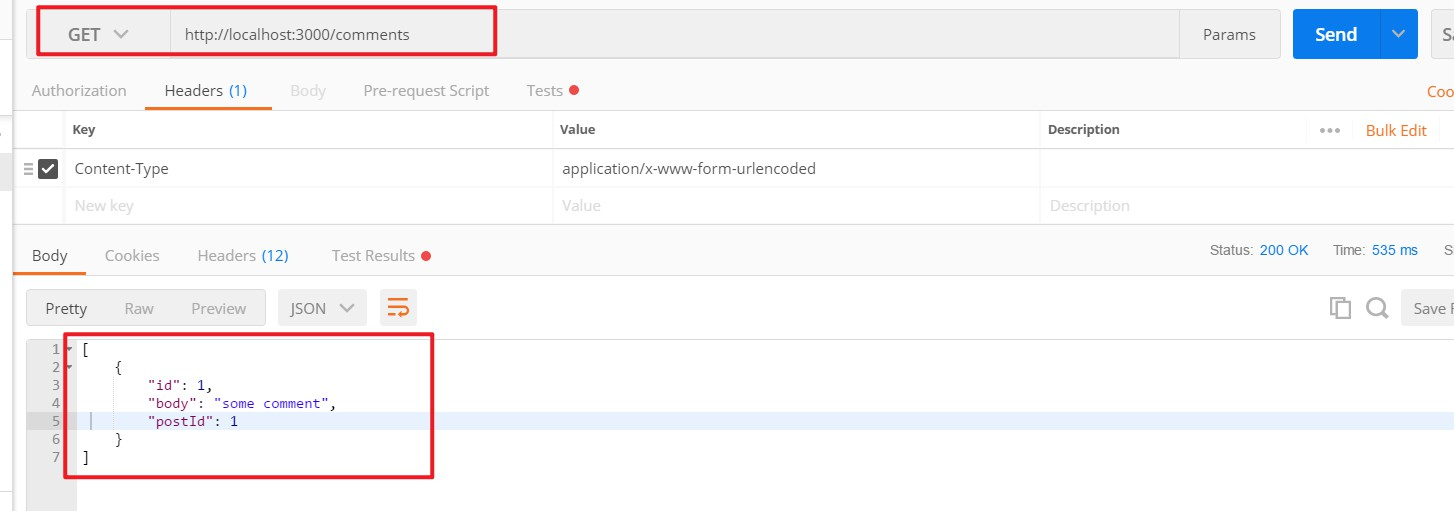Toggle the wrap lines icon
Screen dimensions: 1454x511
(398, 308)
